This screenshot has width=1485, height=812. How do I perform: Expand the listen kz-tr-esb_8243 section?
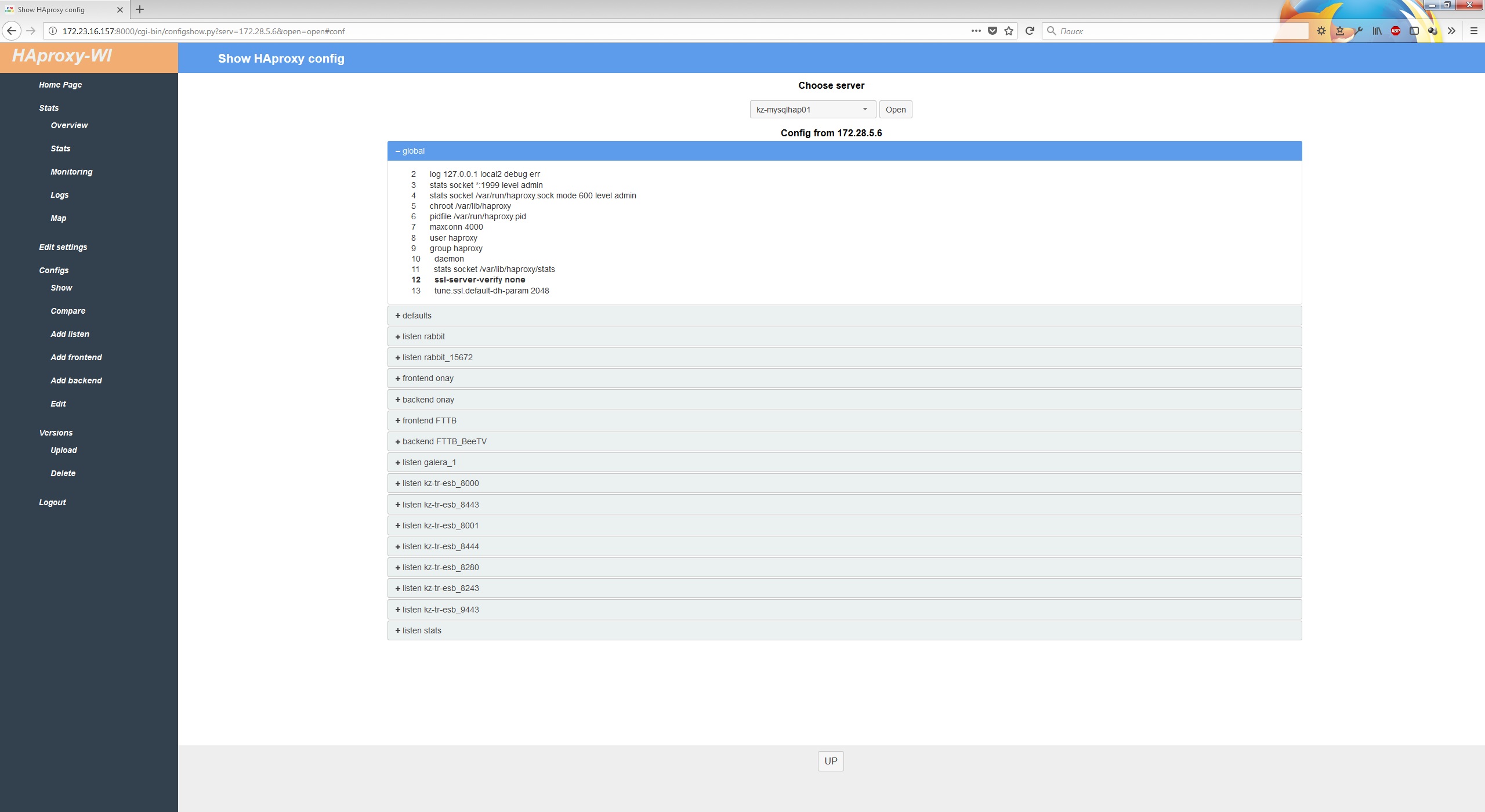(x=845, y=588)
